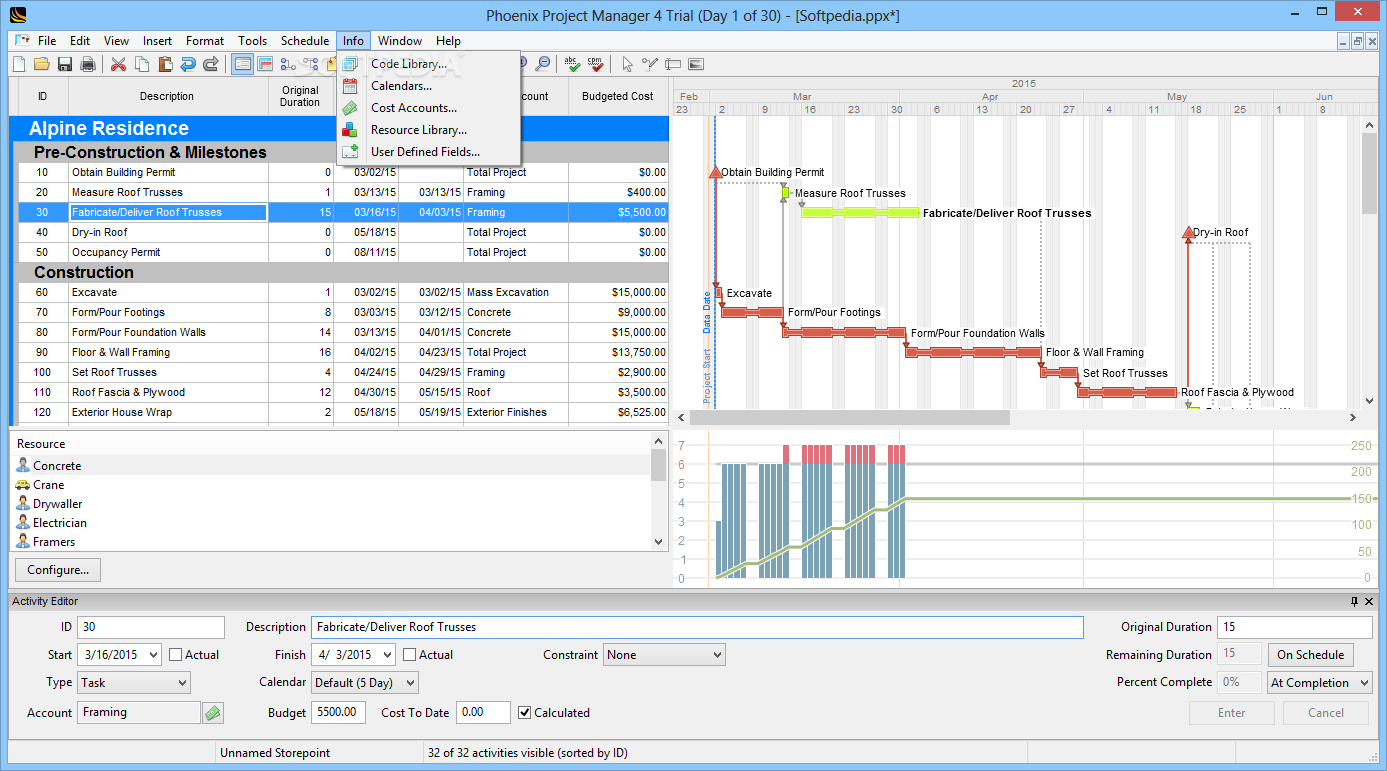The width and height of the screenshot is (1387, 771).
Task: Click the Budgeted Cost column header
Action: (x=618, y=97)
